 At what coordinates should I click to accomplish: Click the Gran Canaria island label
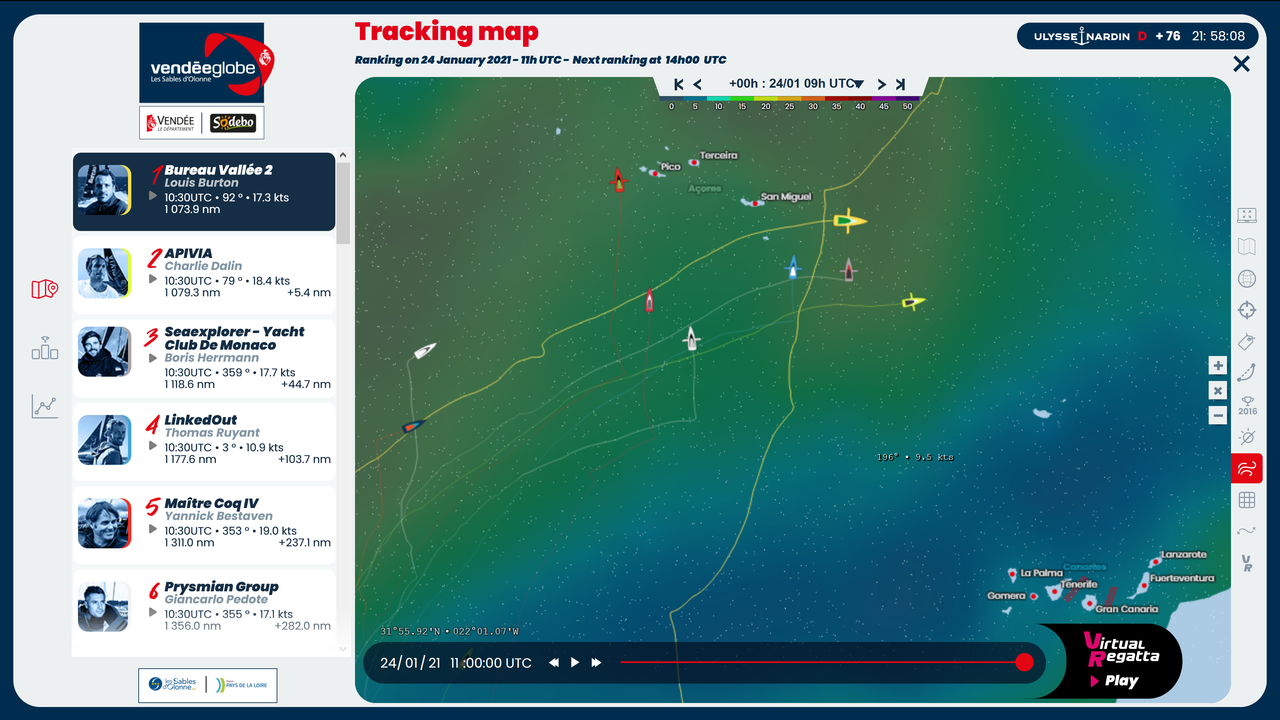tap(1126, 609)
